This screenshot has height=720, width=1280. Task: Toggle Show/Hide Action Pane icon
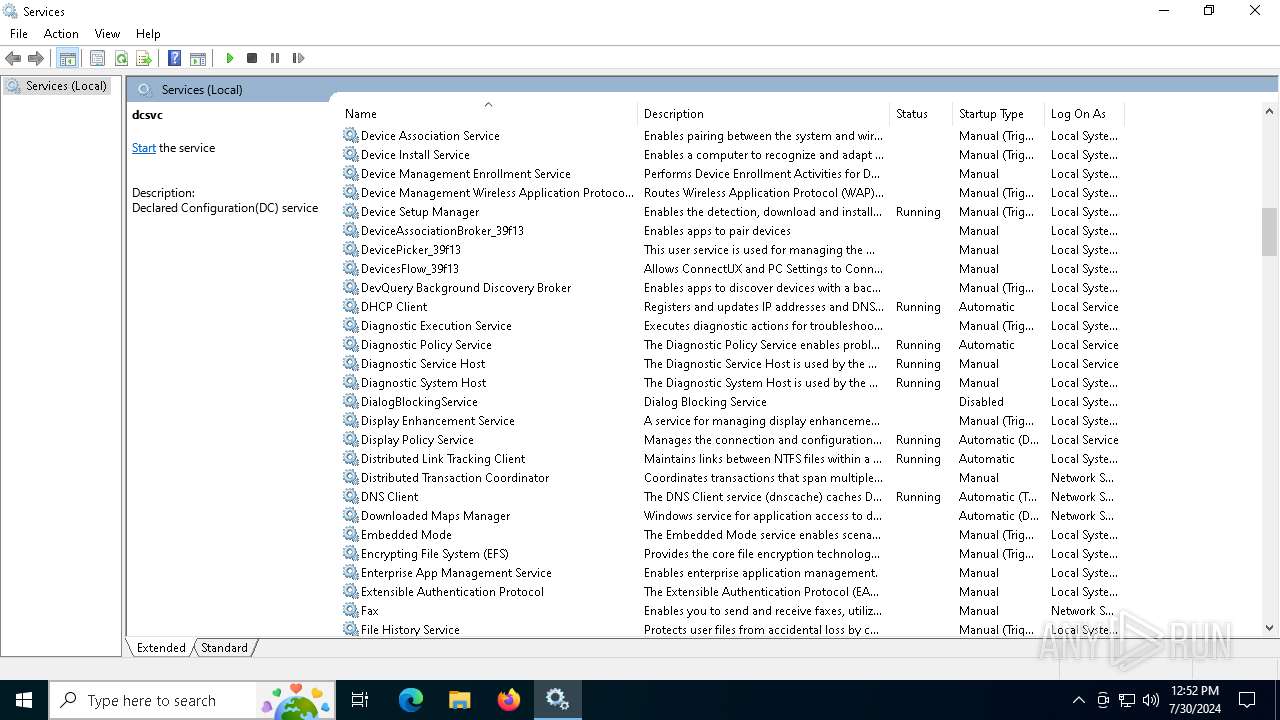198,58
